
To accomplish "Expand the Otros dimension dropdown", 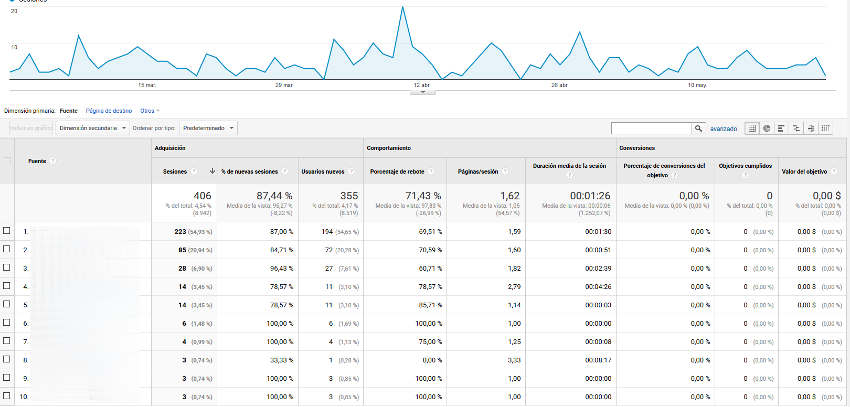I will pyautogui.click(x=150, y=111).
